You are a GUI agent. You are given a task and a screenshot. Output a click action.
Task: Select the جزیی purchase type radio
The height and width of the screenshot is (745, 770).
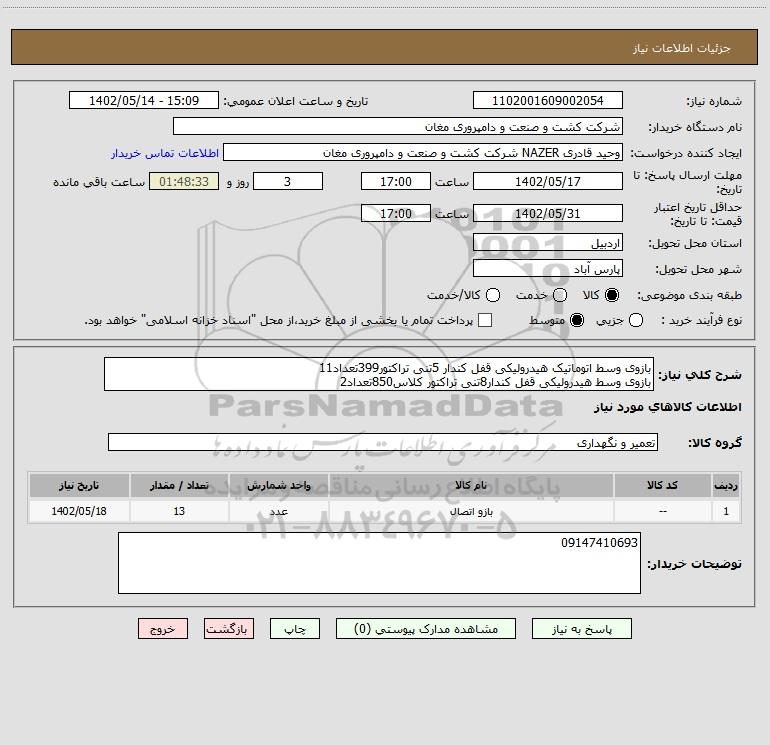coord(635,320)
